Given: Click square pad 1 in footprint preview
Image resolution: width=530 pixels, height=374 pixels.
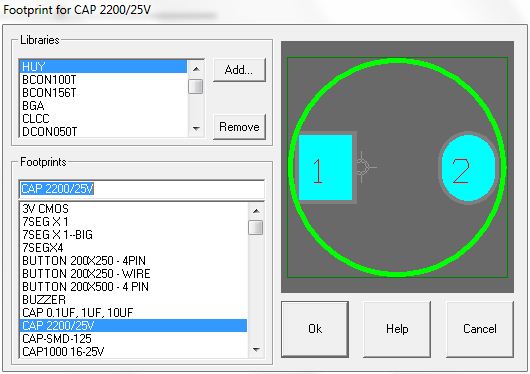Looking at the screenshot, I should (326, 167).
